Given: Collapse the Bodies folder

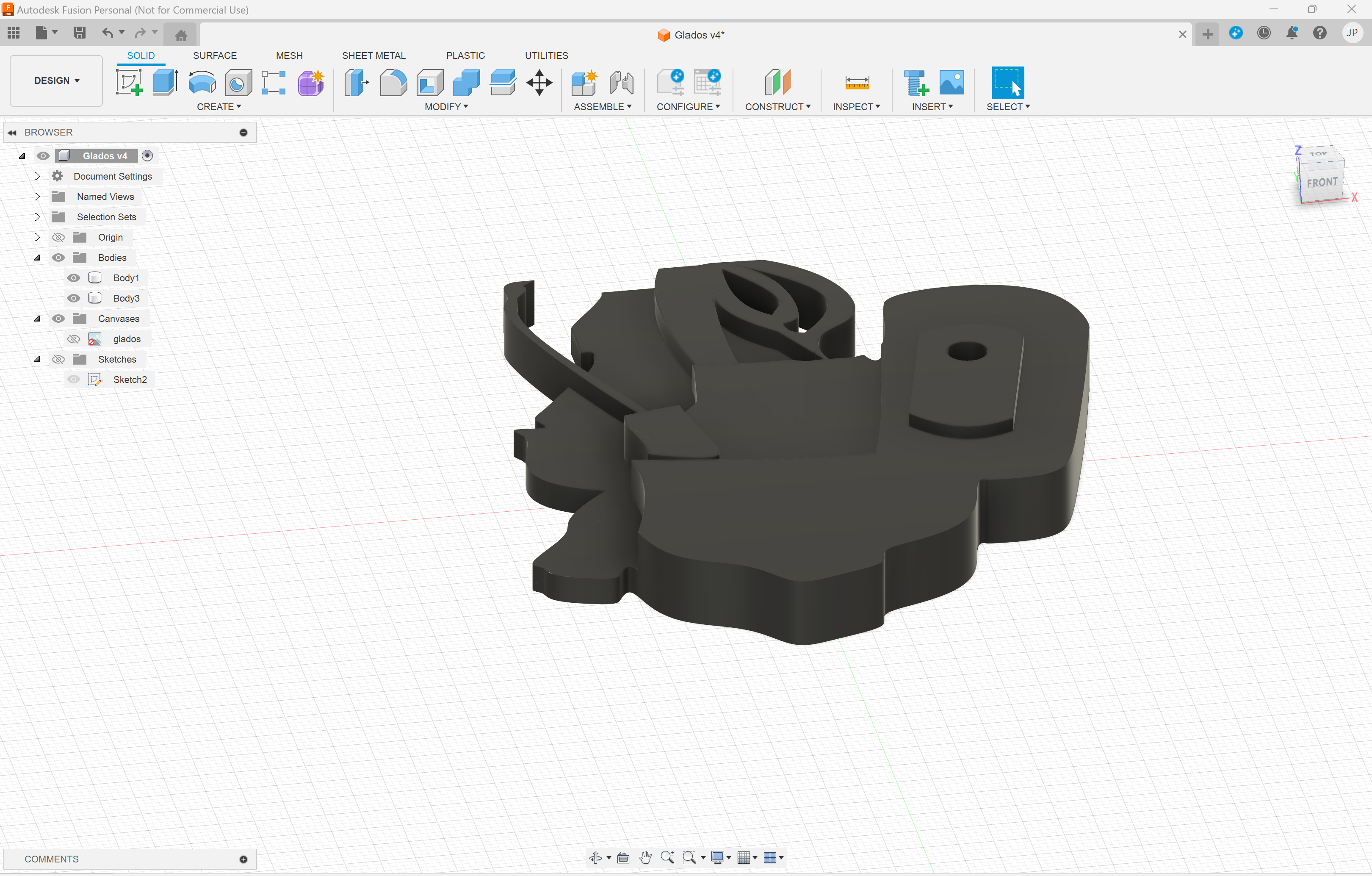Looking at the screenshot, I should point(37,258).
